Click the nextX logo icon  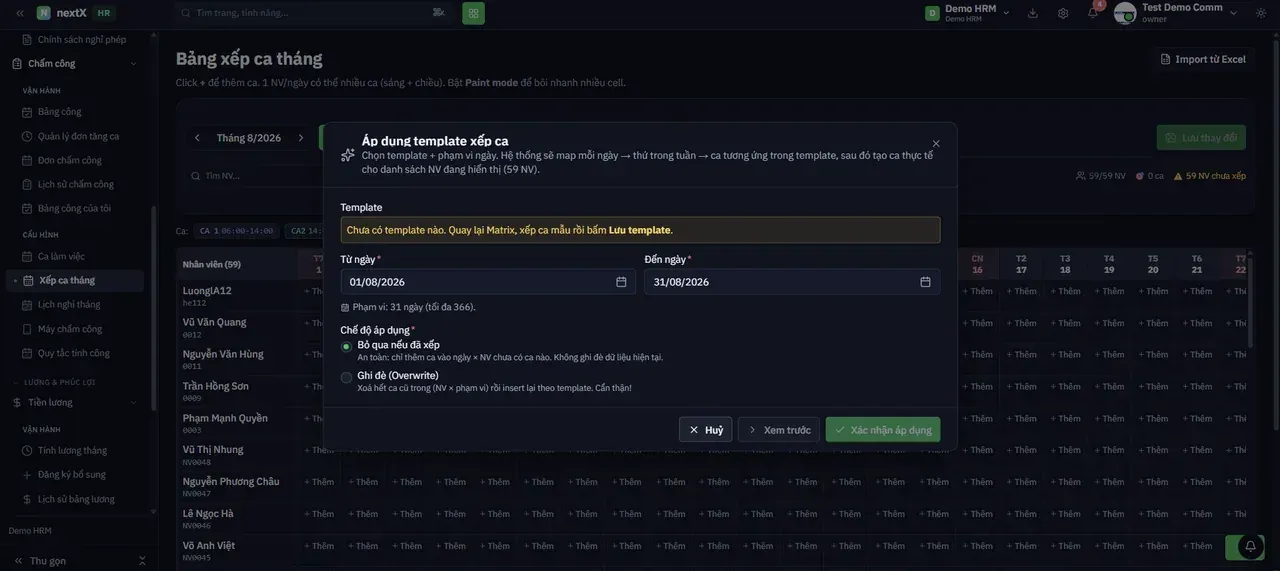pos(43,13)
